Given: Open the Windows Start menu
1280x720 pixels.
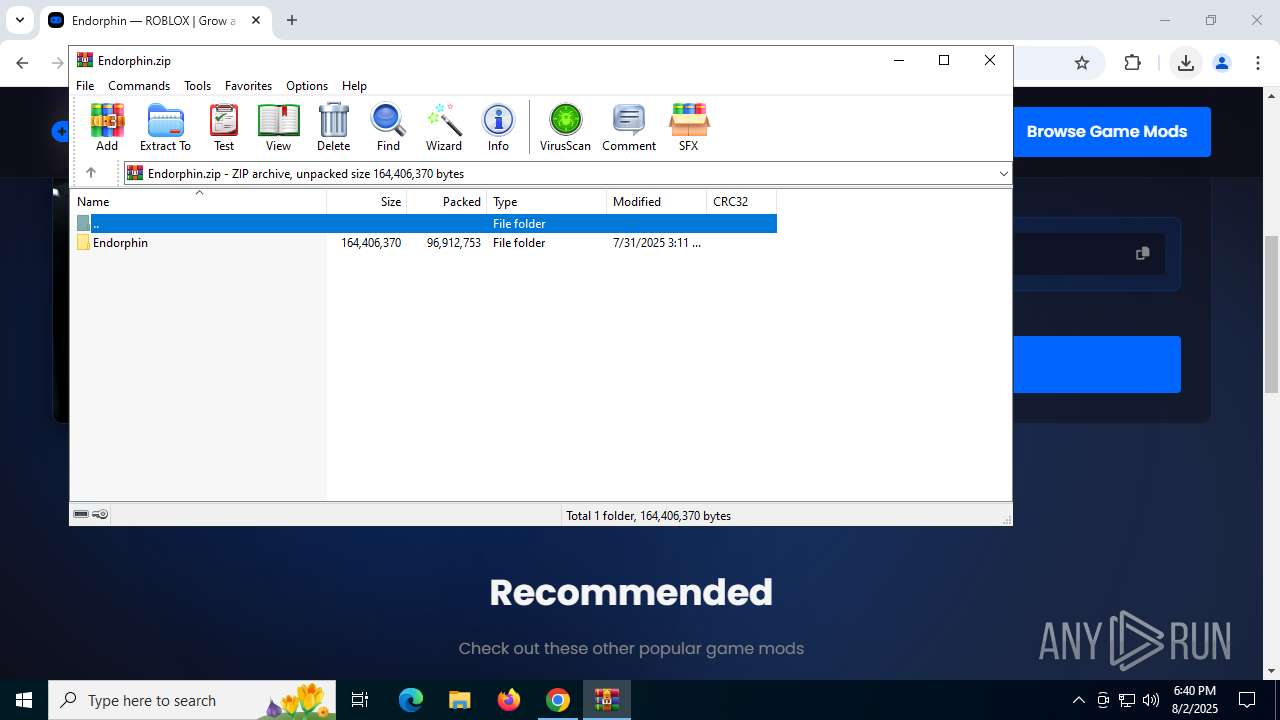Looking at the screenshot, I should pyautogui.click(x=24, y=700).
